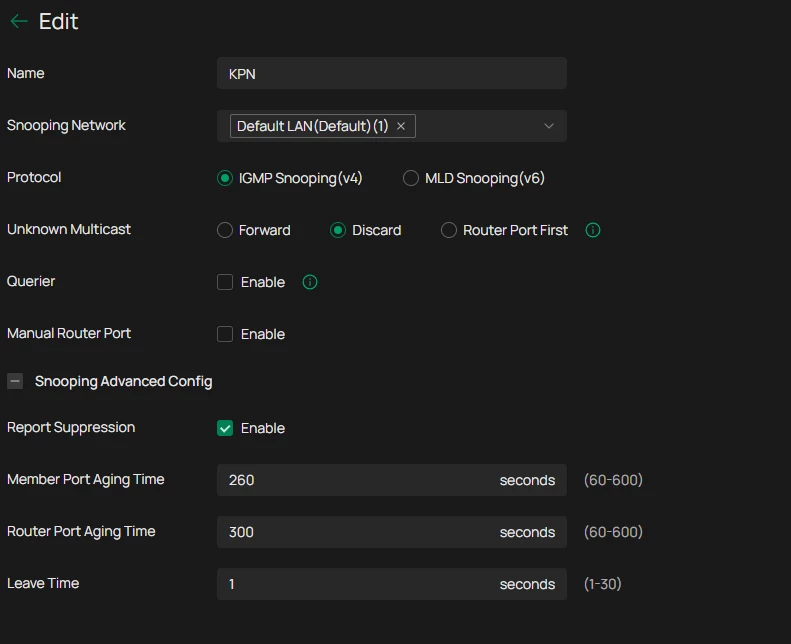Screen dimensions: 791x644
Task: Enable the Manual Router Port checkbox
Action: pos(225,334)
